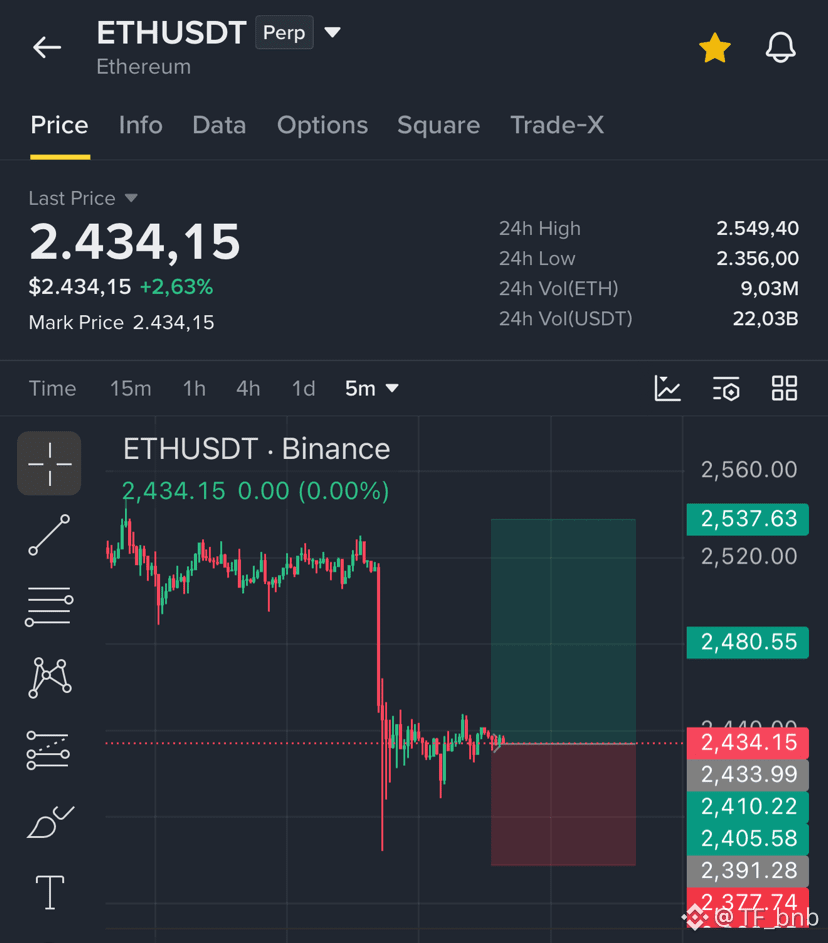828x943 pixels.
Task: Click the 24h Low value 2.356,00
Action: (x=757, y=259)
